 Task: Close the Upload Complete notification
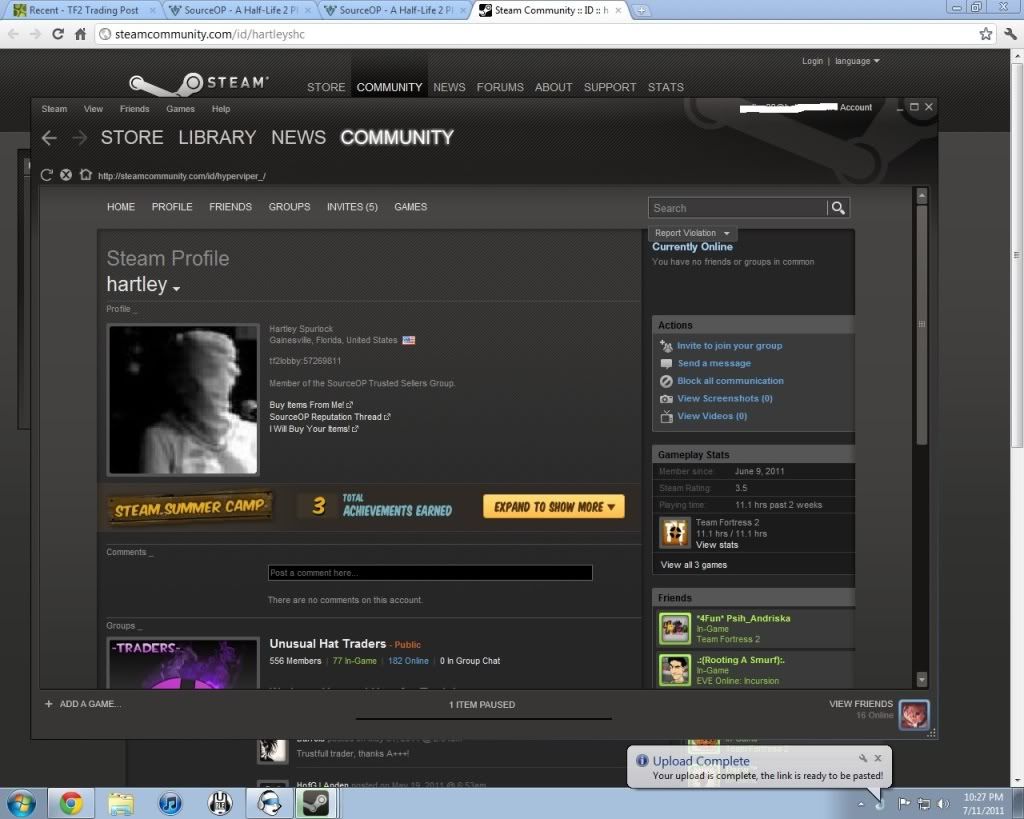coord(878,758)
